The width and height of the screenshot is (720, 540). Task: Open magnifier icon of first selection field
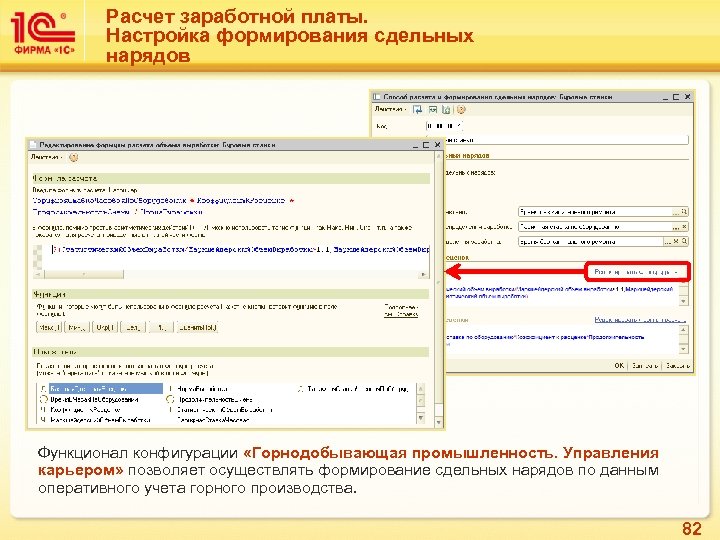(x=684, y=212)
